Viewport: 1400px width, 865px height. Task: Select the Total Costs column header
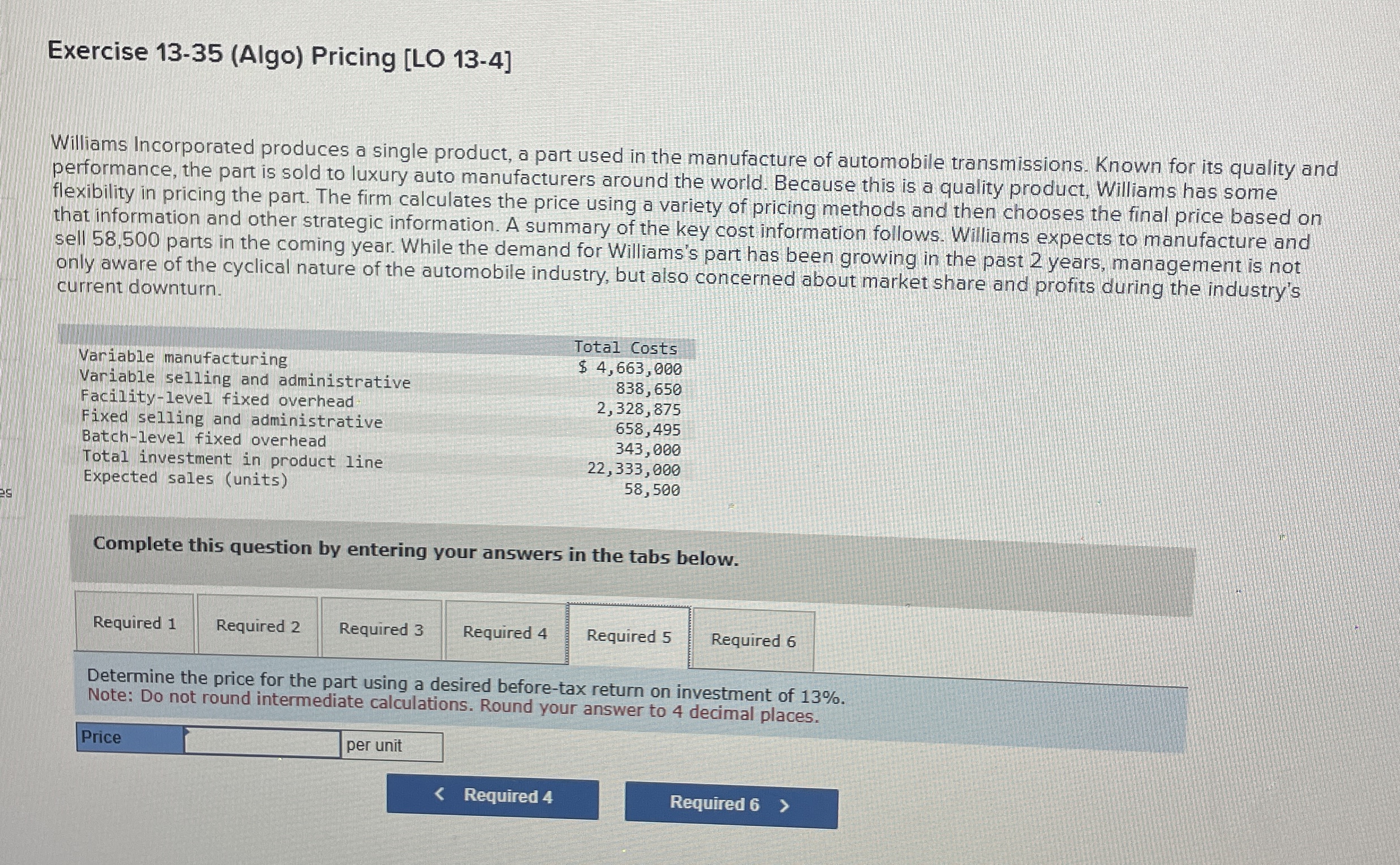click(626, 347)
